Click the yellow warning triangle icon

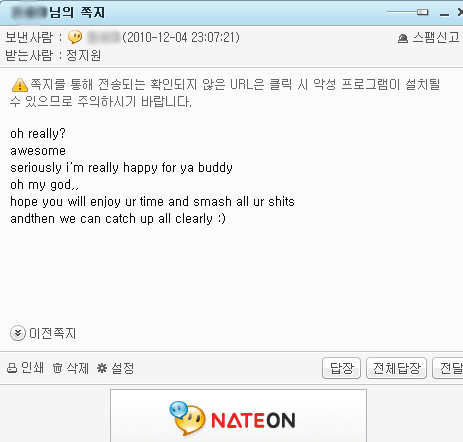pos(20,85)
